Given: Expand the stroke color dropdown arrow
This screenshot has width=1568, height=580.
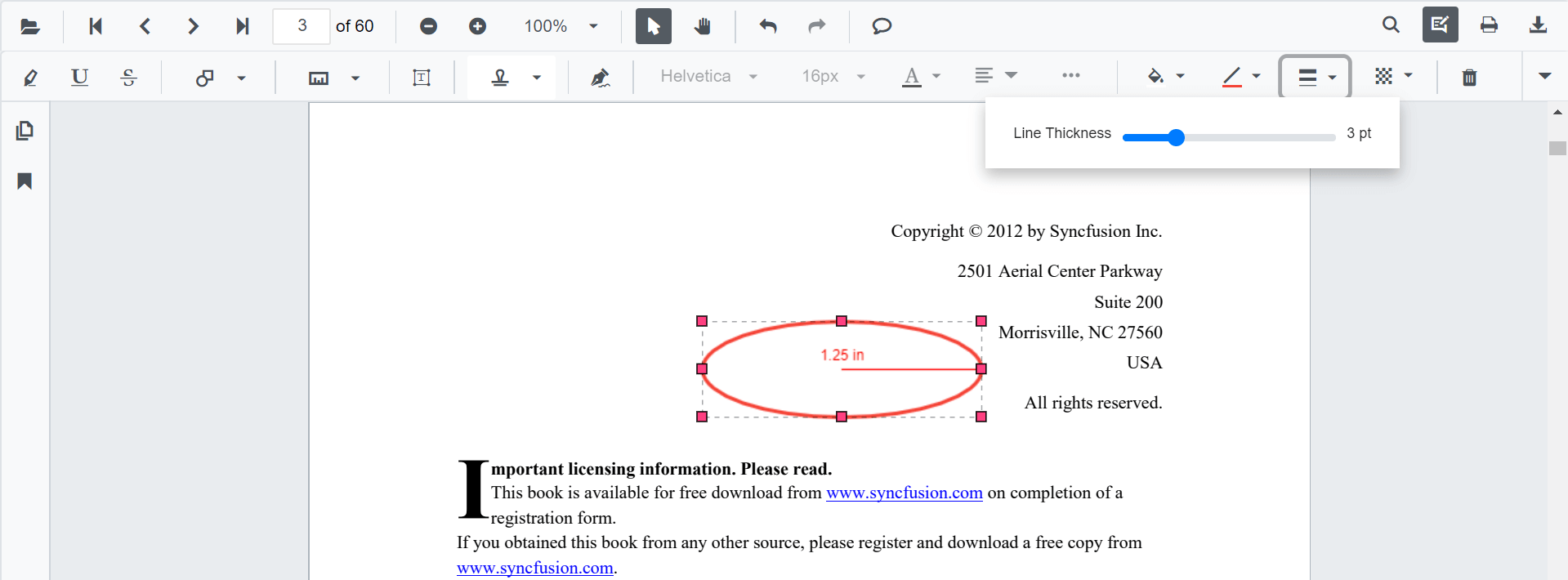Looking at the screenshot, I should click(x=1257, y=76).
